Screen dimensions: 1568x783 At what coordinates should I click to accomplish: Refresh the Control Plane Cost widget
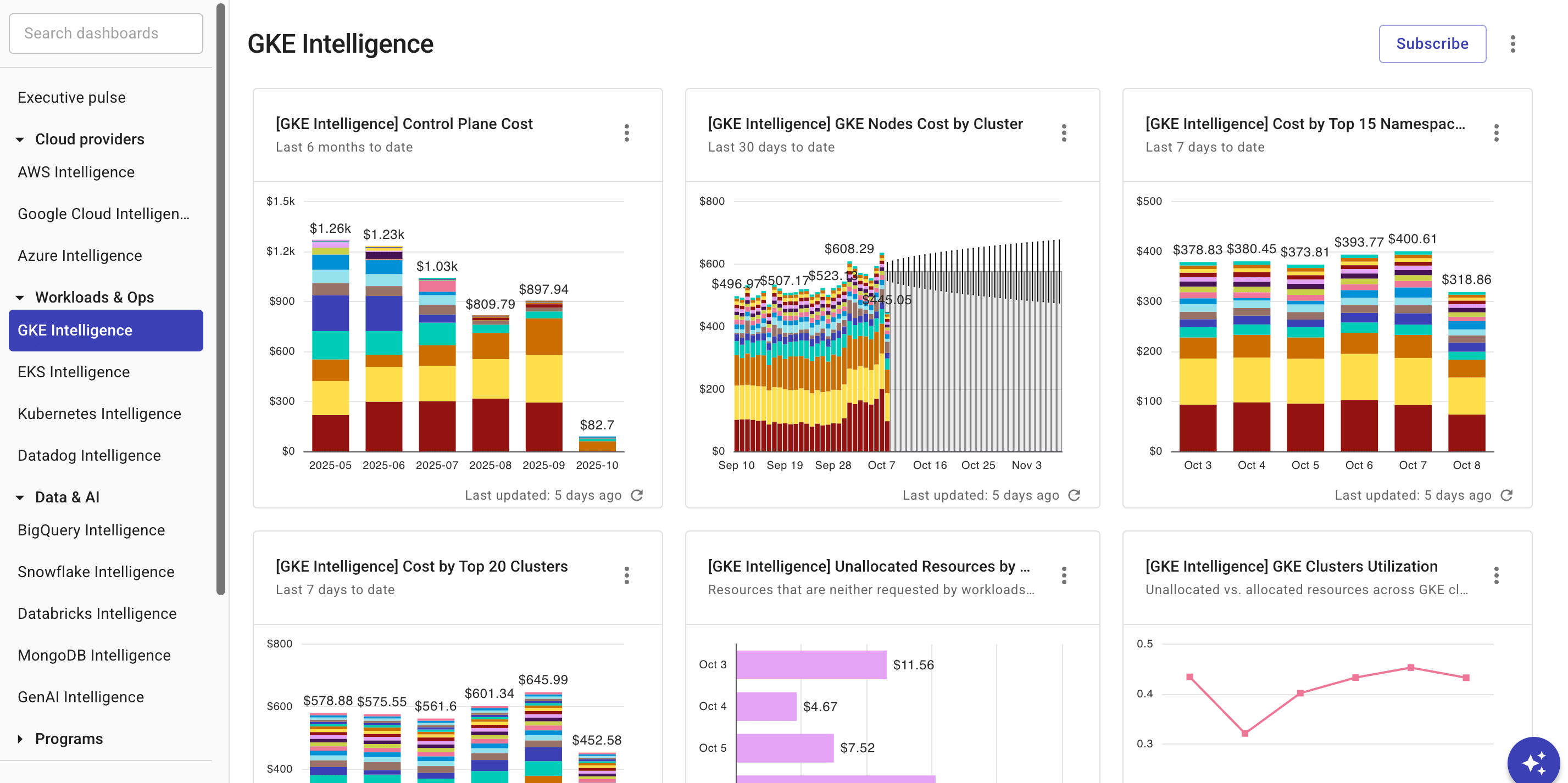[x=637, y=495]
